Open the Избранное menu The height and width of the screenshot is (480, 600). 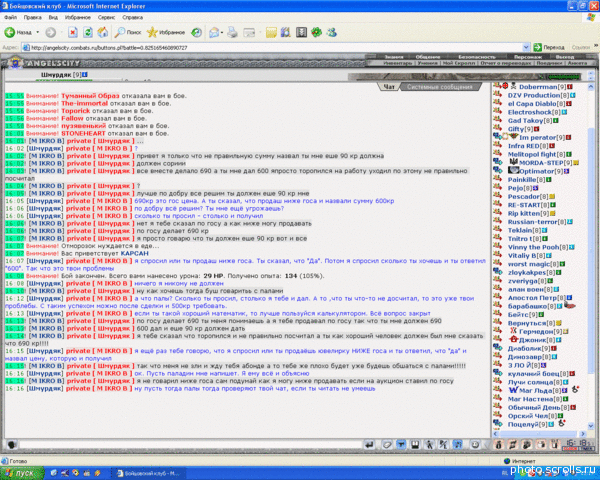click(78, 17)
